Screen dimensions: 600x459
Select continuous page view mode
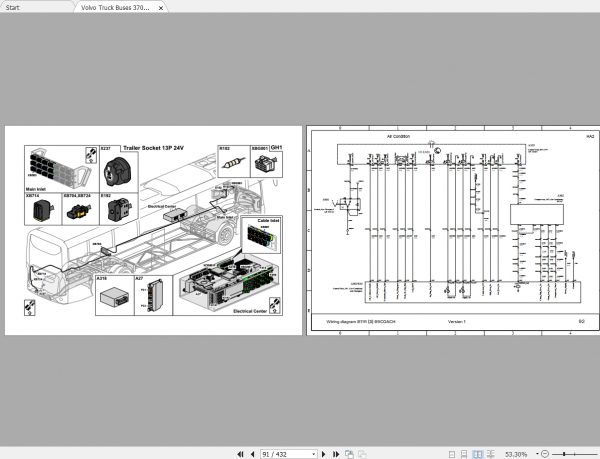(x=464, y=454)
